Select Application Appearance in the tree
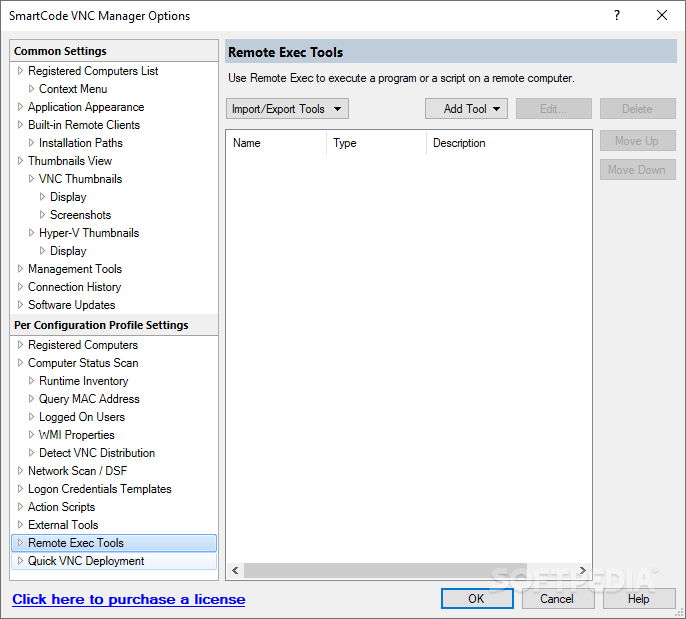686x619 pixels. coord(86,107)
